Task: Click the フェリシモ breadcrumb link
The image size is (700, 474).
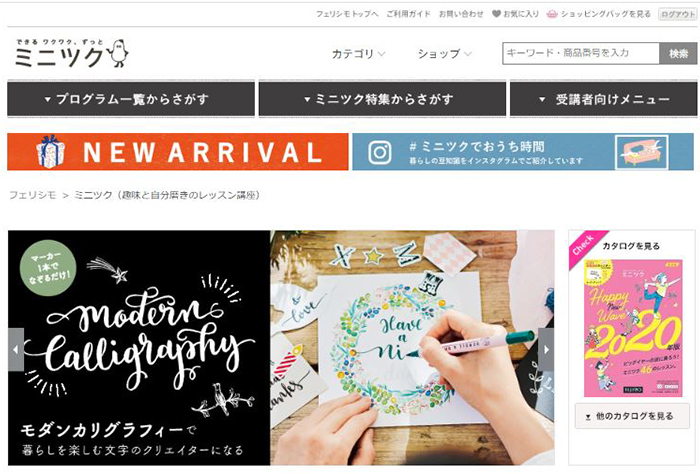Action: (33, 195)
